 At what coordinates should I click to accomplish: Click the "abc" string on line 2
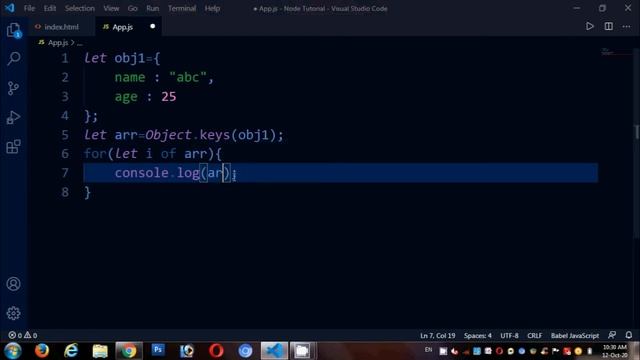(x=188, y=78)
